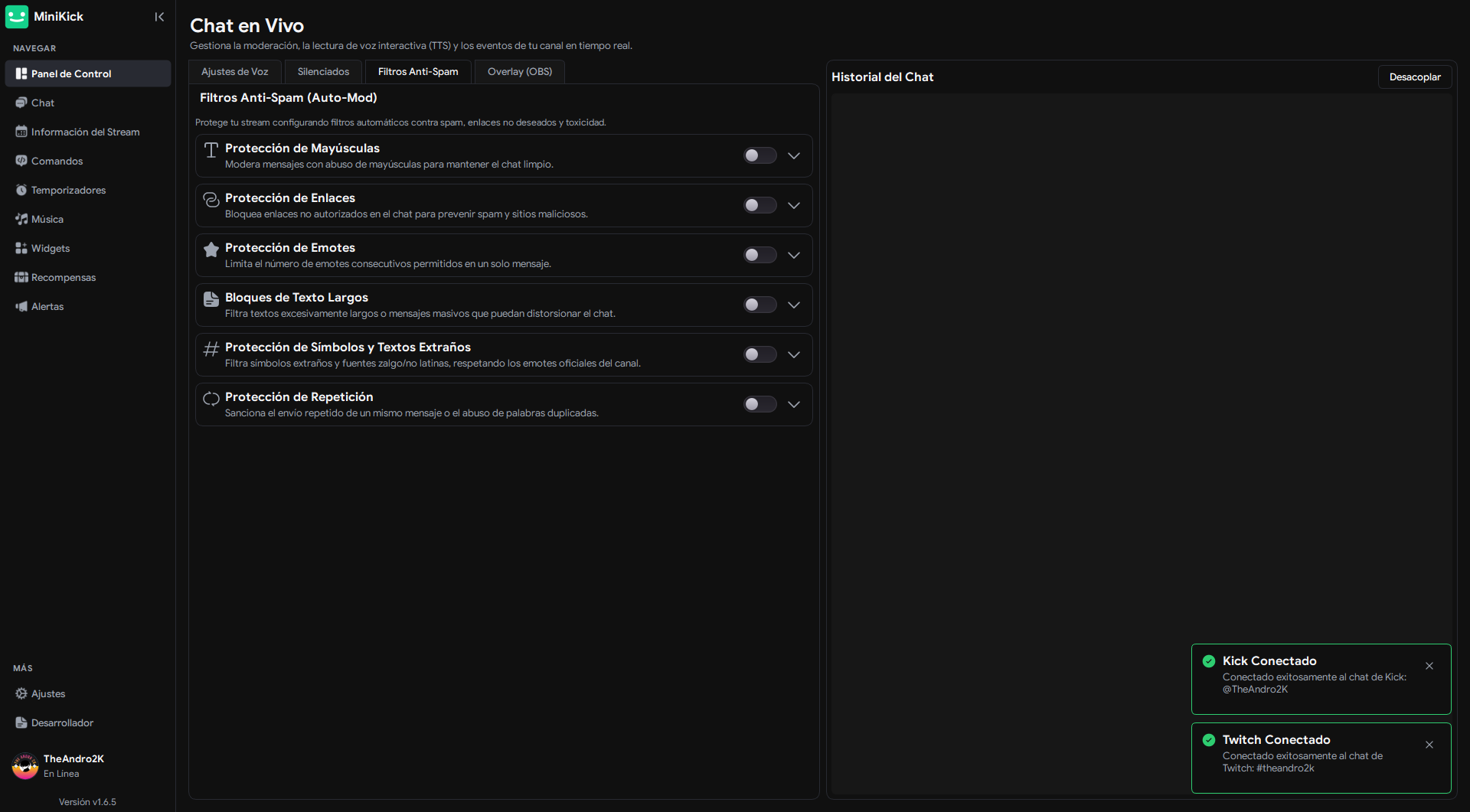Open Ajustes settings page
Image resolution: width=1470 pixels, height=812 pixels.
point(88,693)
